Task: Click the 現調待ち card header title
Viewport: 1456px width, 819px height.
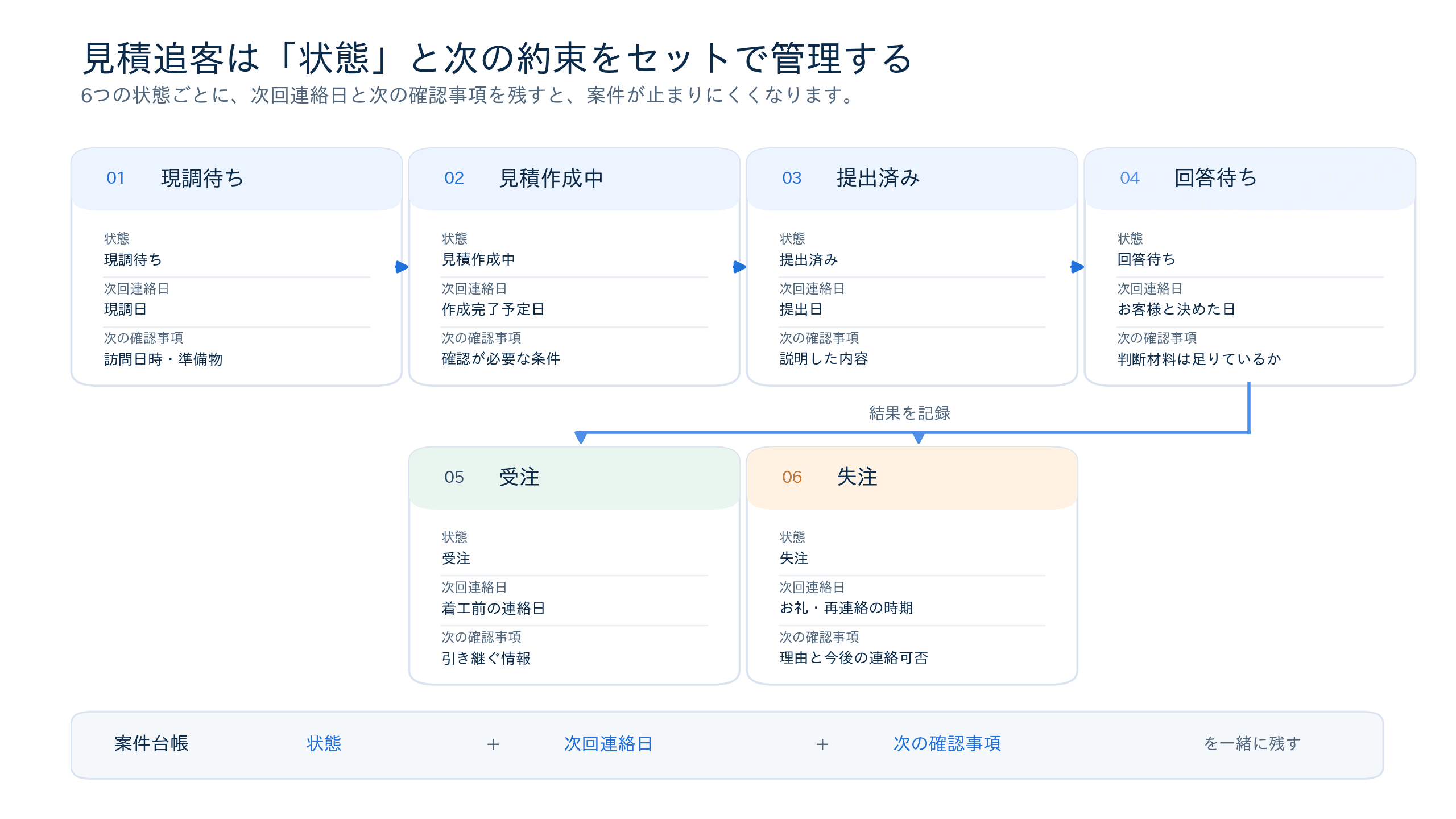Action: coord(202,178)
